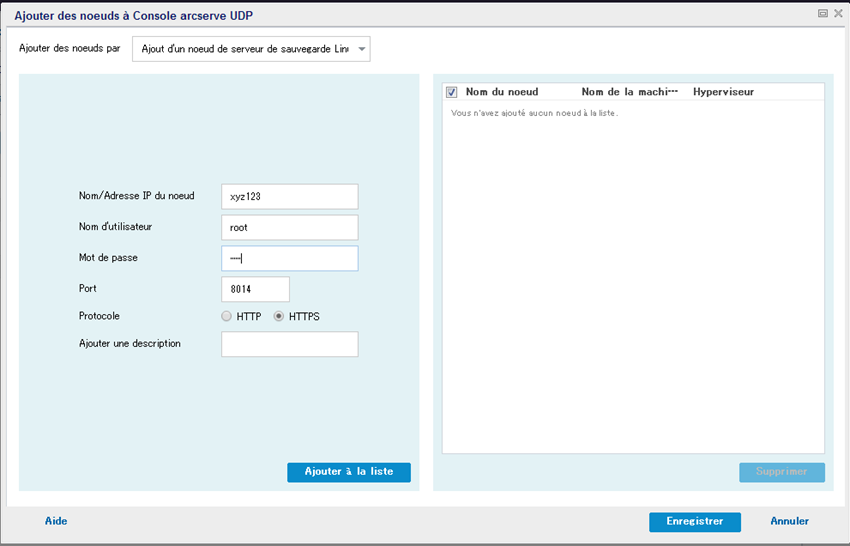Select the HTTPS protocol radio button

(x=279, y=316)
